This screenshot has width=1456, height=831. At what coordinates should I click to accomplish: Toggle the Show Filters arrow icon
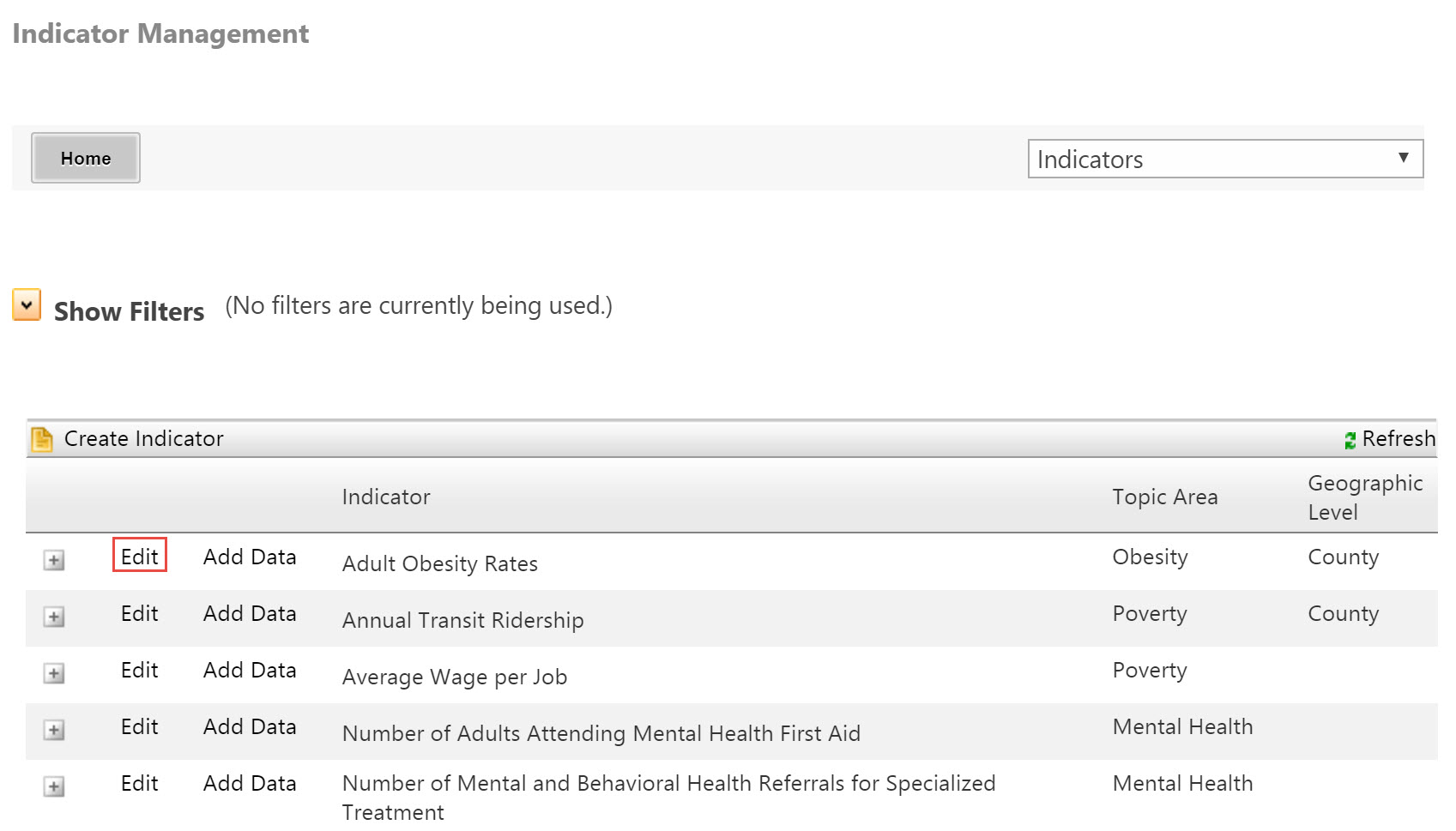(x=27, y=304)
